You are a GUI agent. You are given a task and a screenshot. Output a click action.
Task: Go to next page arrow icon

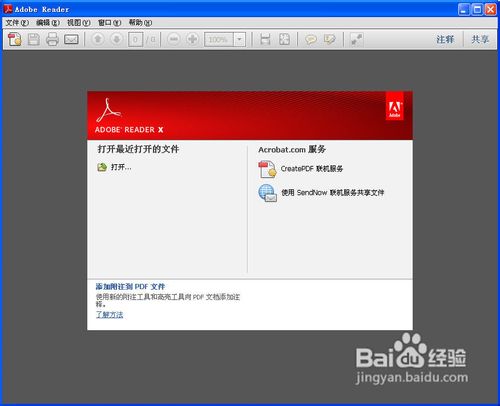click(x=117, y=39)
